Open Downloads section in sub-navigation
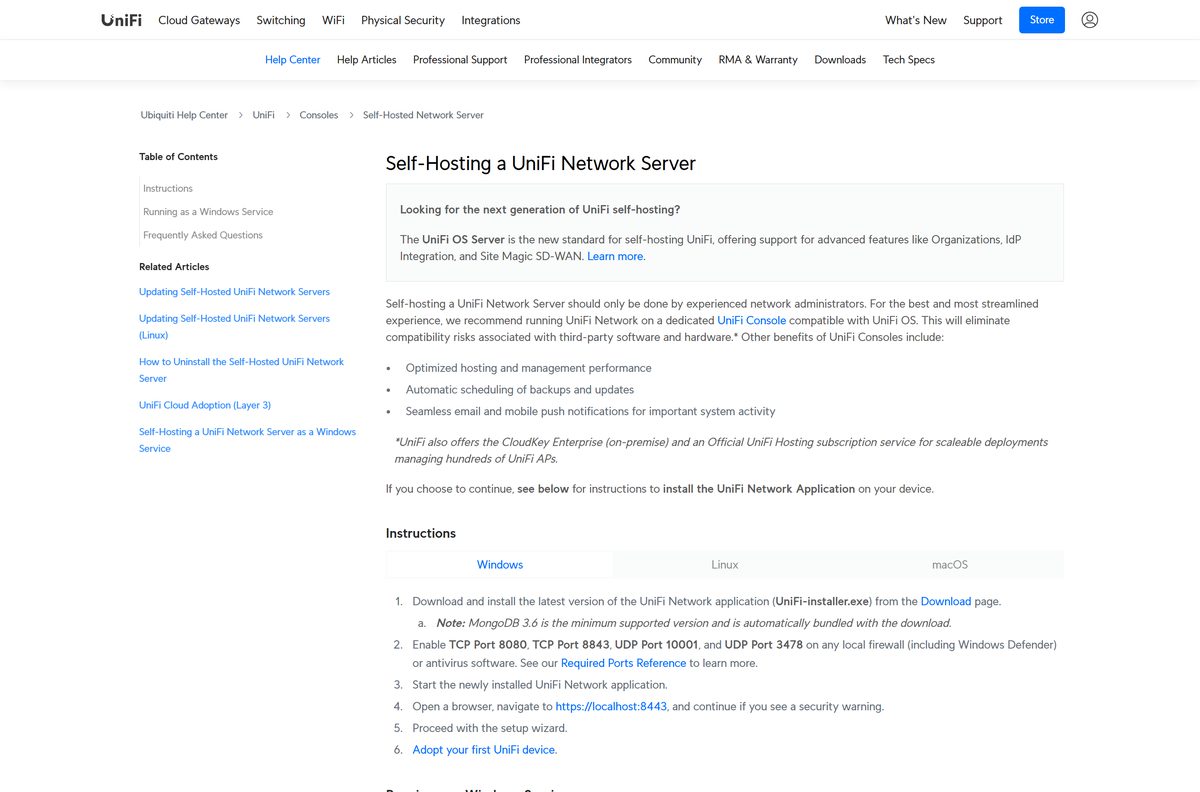The height and width of the screenshot is (792, 1200). 840,60
